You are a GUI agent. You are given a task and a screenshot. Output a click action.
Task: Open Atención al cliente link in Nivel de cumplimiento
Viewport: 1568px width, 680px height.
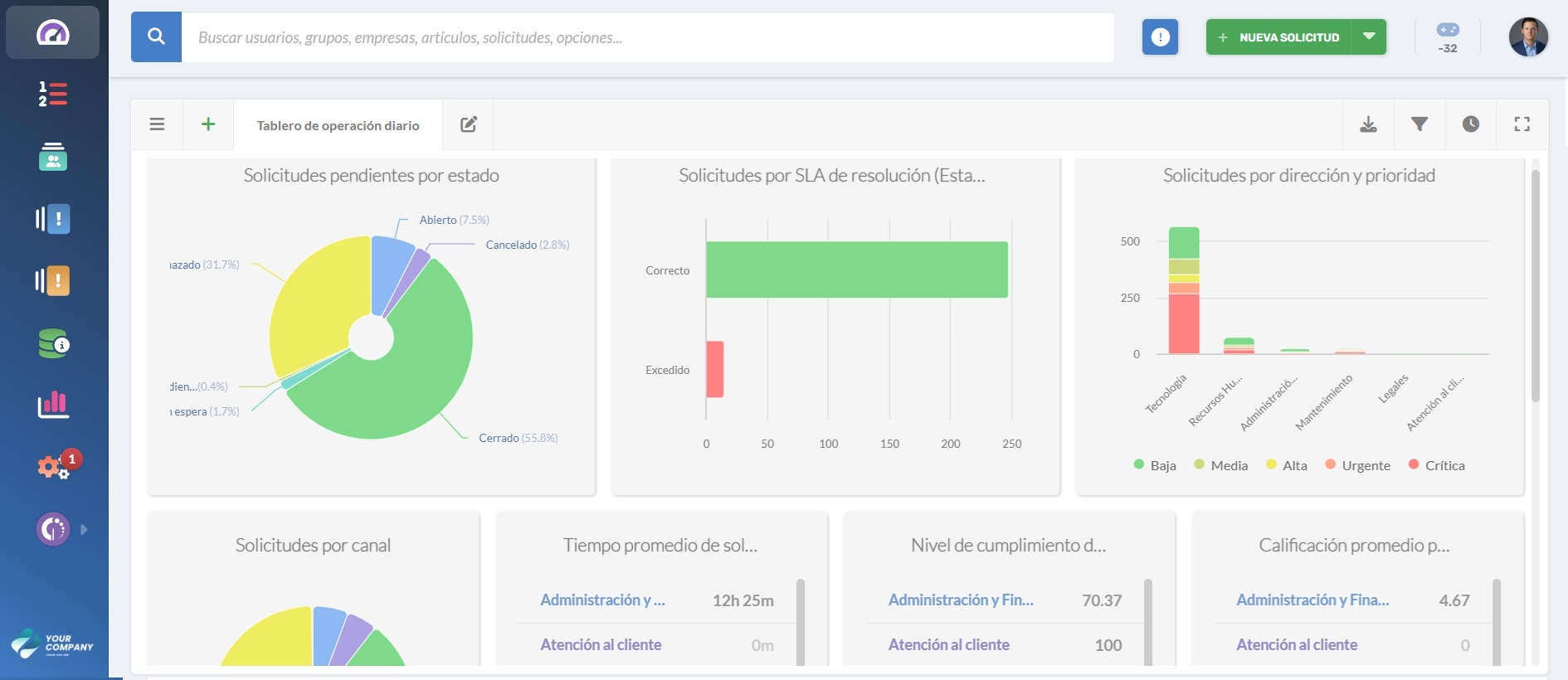pyautogui.click(x=948, y=644)
